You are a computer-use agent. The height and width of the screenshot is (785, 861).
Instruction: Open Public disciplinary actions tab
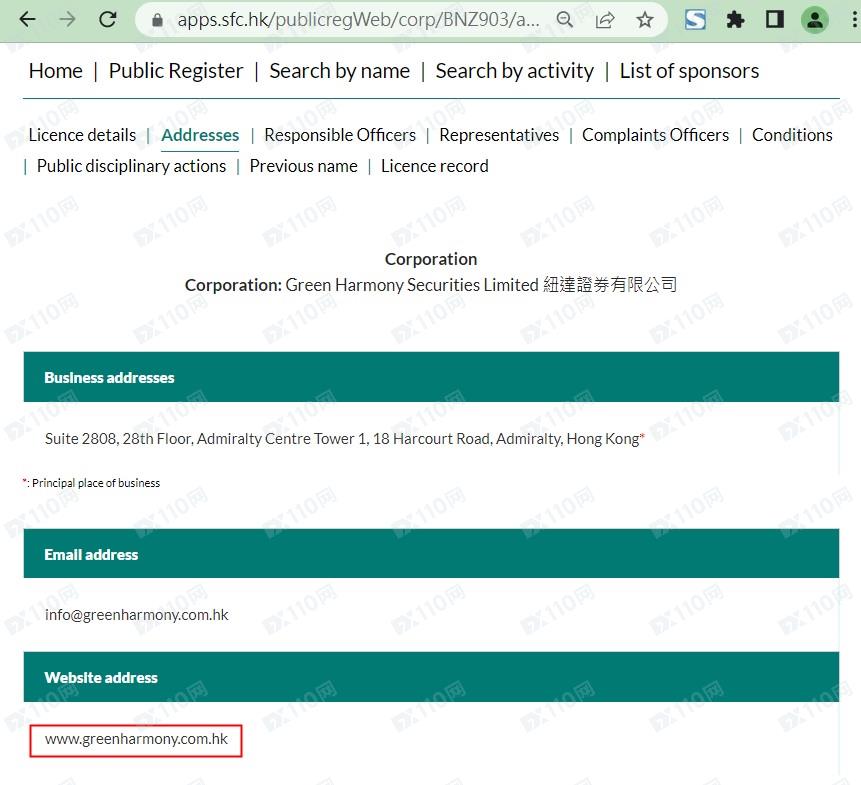(x=131, y=166)
